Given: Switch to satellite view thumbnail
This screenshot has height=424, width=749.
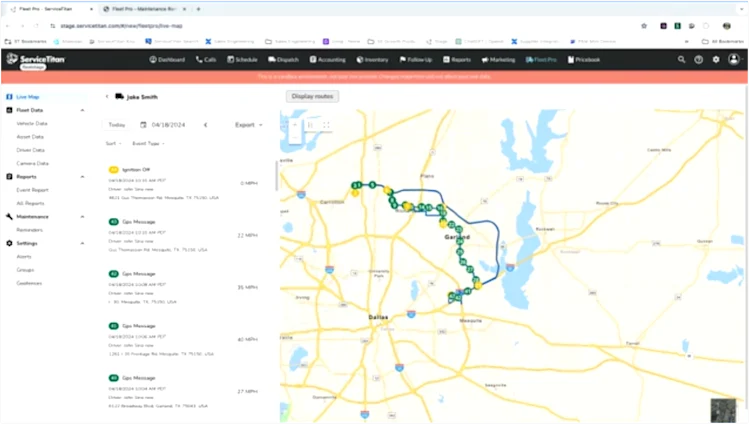Looking at the screenshot, I should (x=723, y=410).
